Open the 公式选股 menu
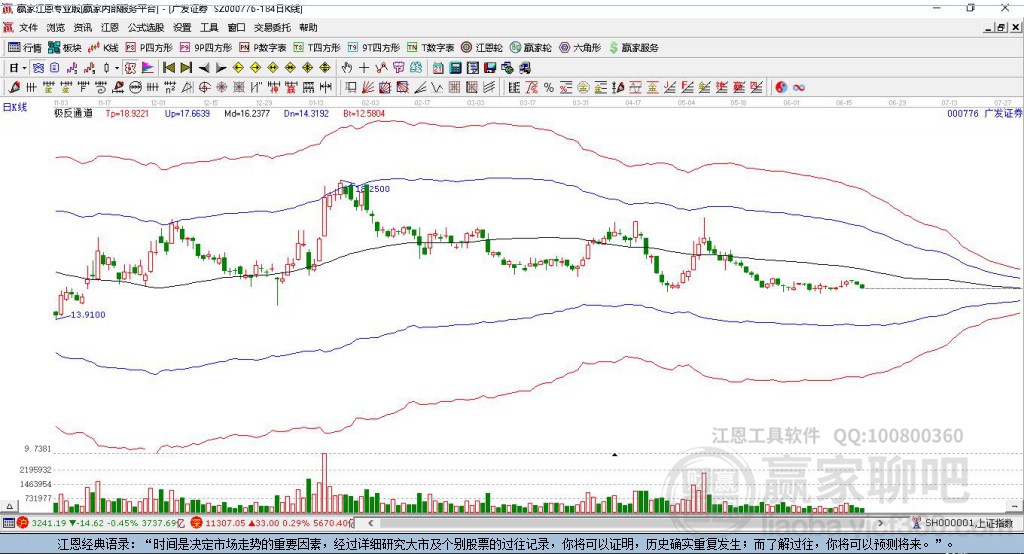 (146, 27)
